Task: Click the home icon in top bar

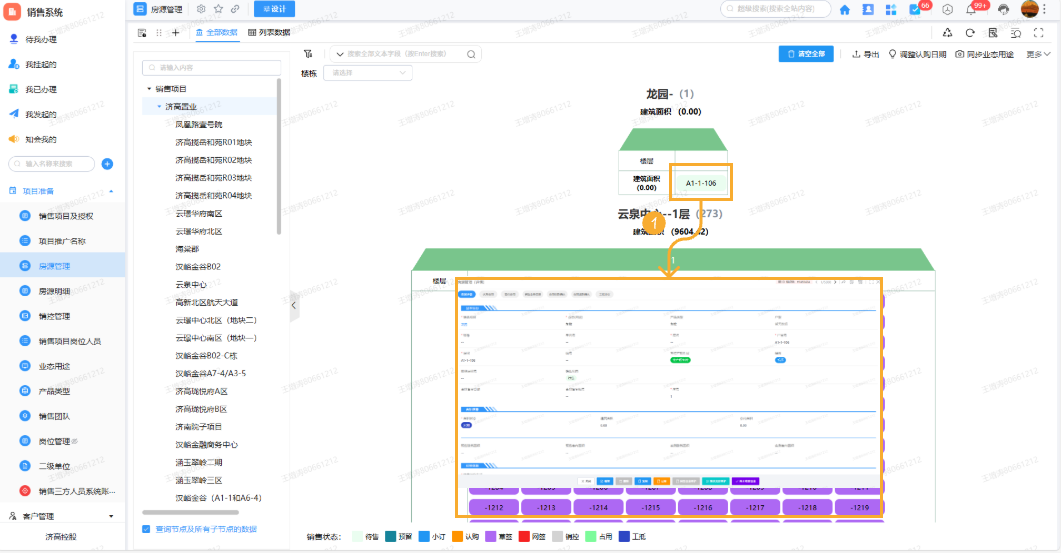Action: pos(844,9)
